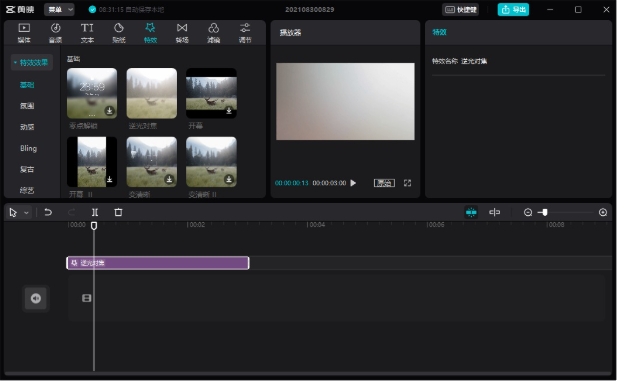Click the Split clip tool in the timeline toolbar
This screenshot has width=624, height=381.
[x=95, y=212]
